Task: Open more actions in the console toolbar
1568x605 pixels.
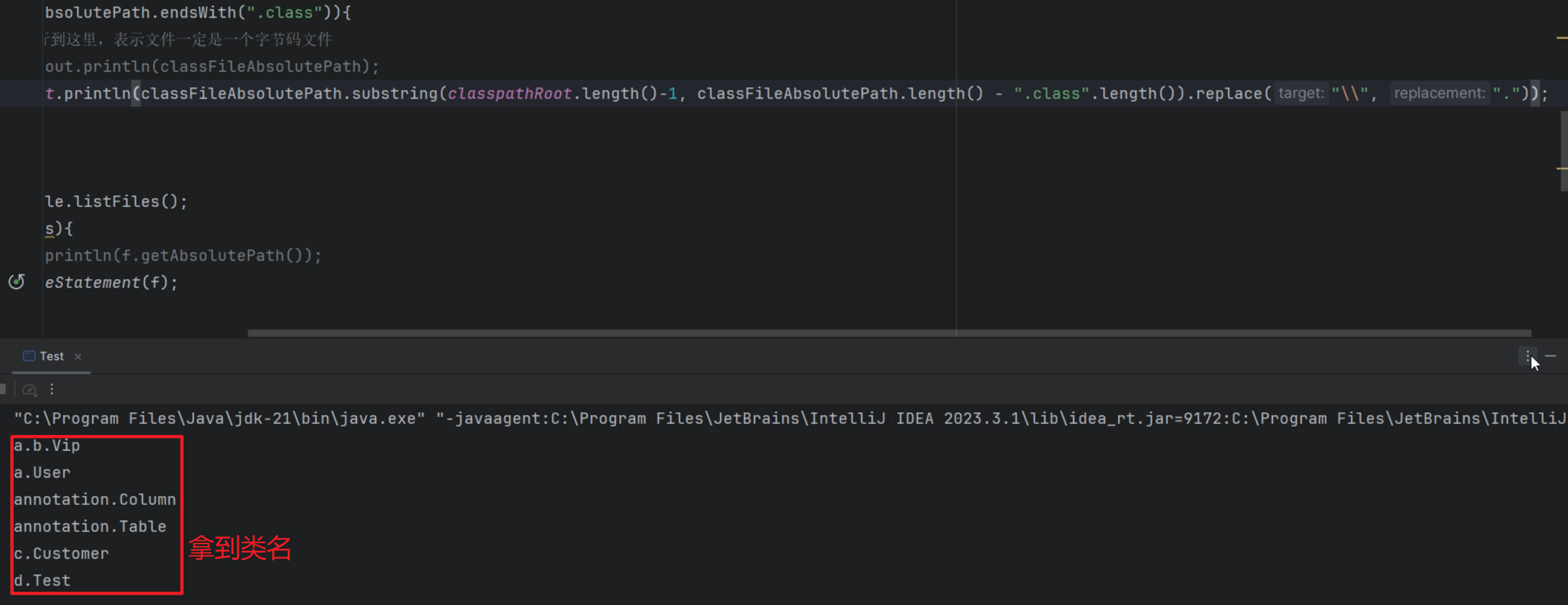Action: pos(52,389)
